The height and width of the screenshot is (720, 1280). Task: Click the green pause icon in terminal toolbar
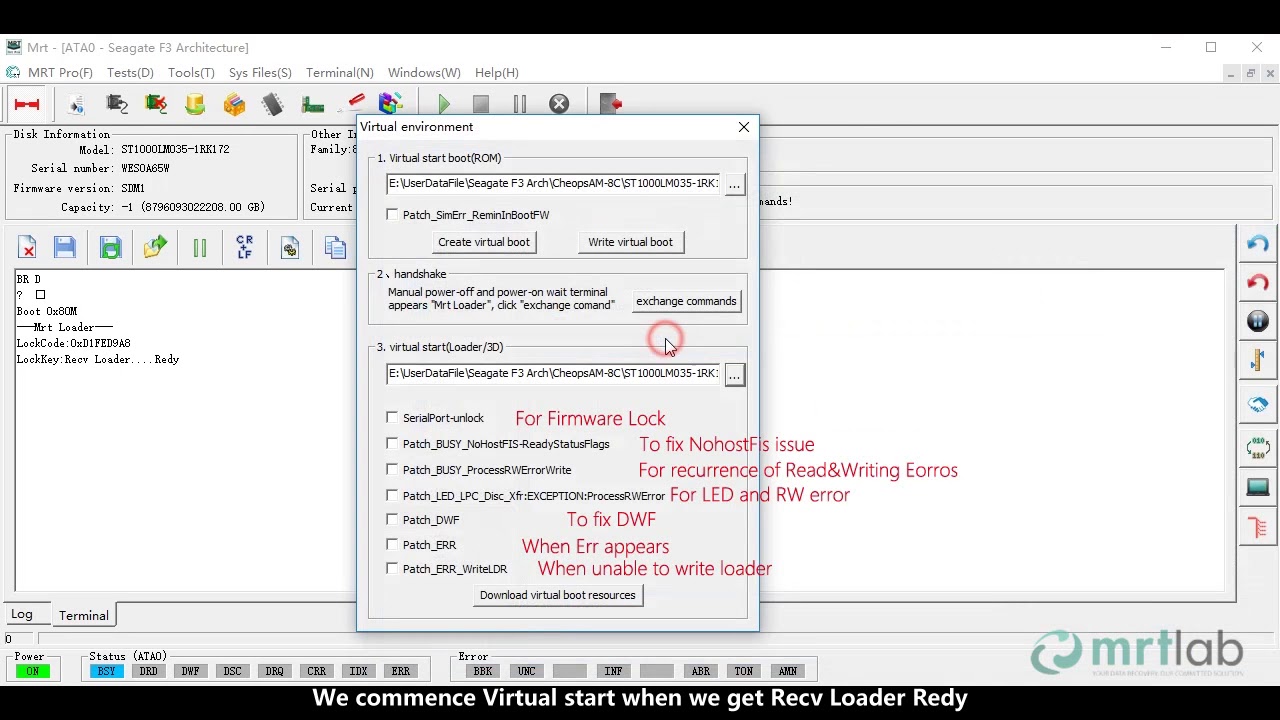(200, 248)
